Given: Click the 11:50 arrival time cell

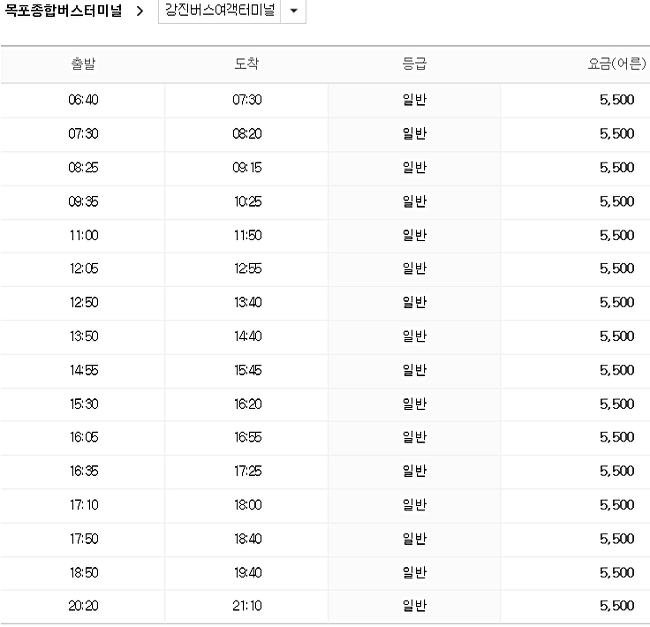Looking at the screenshot, I should 248,235.
